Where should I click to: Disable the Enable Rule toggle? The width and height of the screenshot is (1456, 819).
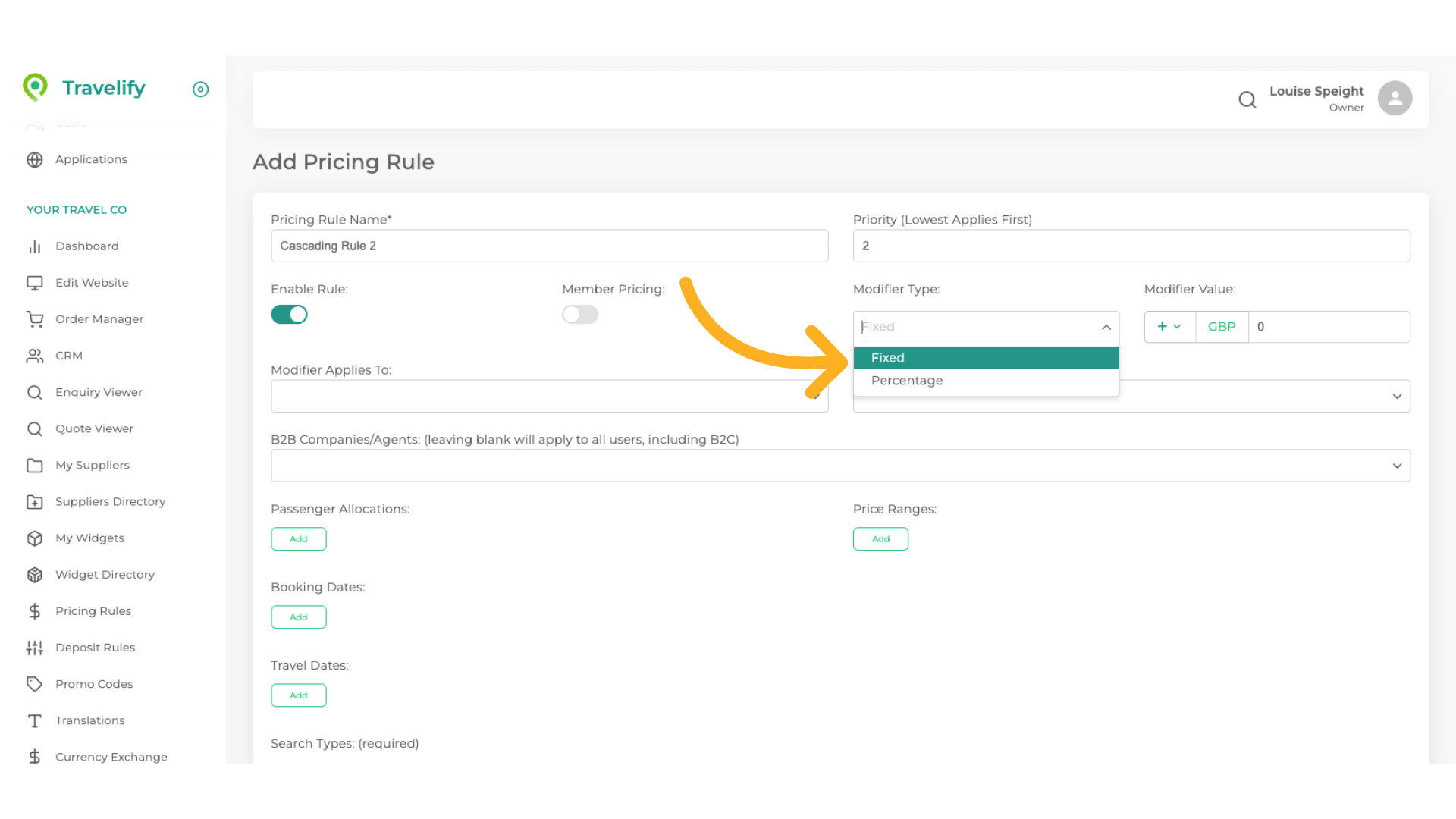pos(289,315)
